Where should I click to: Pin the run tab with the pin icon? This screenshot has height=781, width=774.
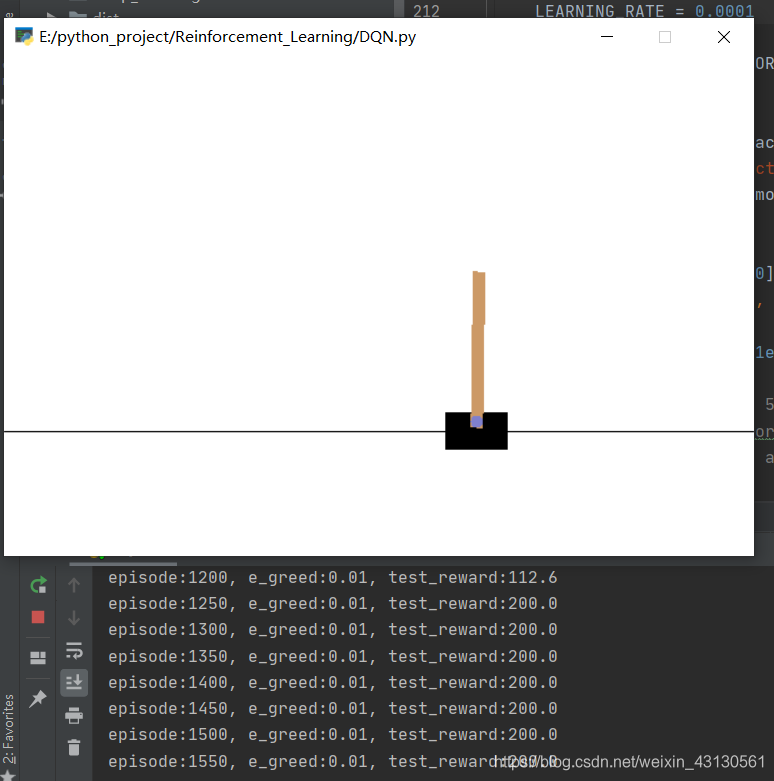(38, 698)
